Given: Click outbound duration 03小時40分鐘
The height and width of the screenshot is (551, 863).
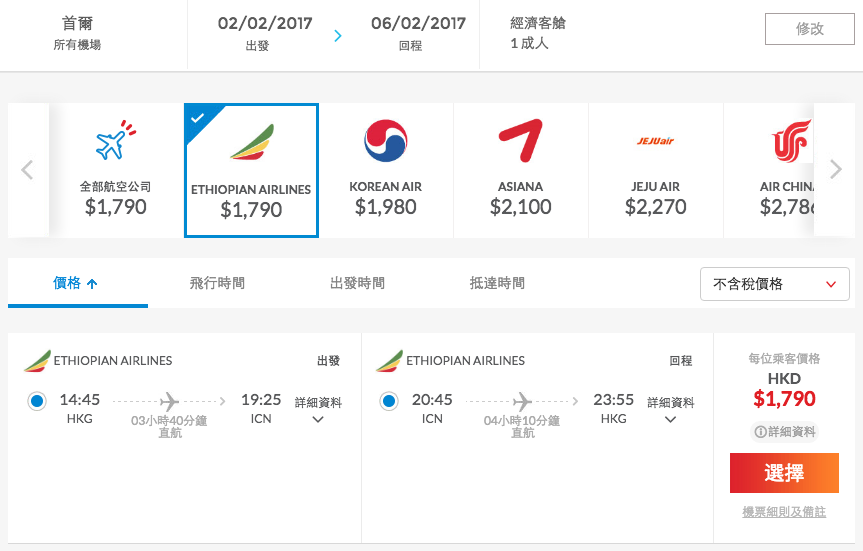Looking at the screenshot, I should tap(169, 421).
